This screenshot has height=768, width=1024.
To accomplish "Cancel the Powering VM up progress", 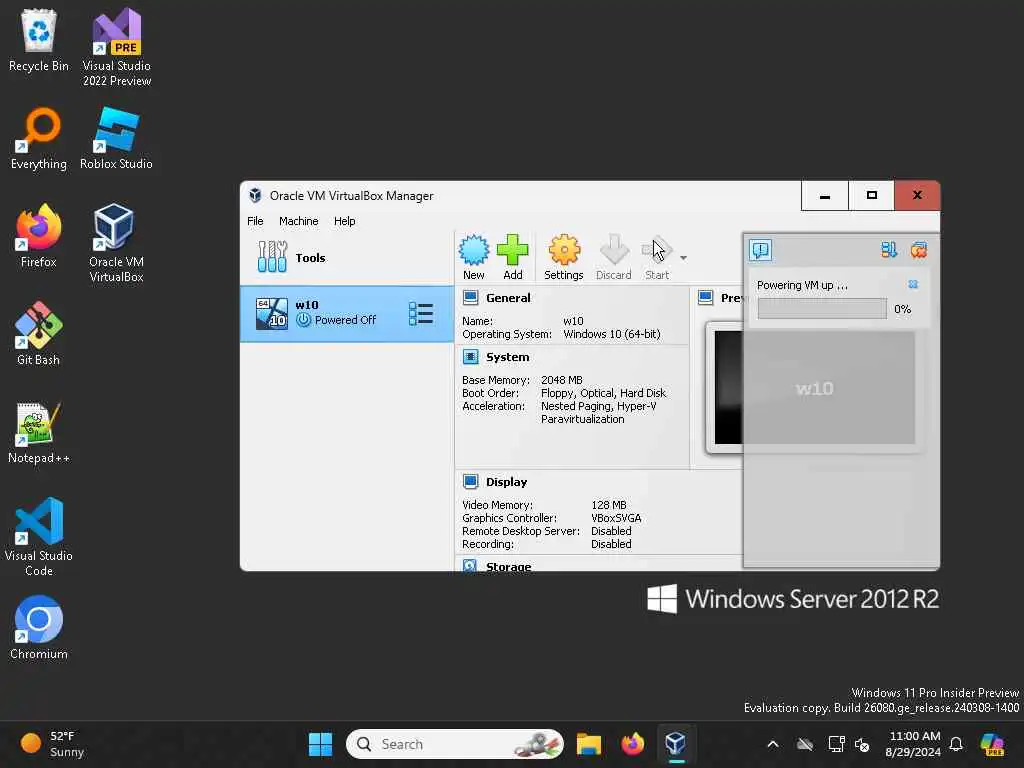I will click(913, 284).
